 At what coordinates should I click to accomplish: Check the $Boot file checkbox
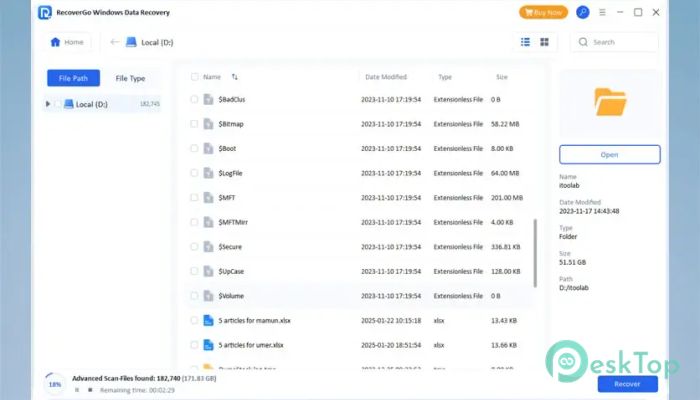pos(194,148)
